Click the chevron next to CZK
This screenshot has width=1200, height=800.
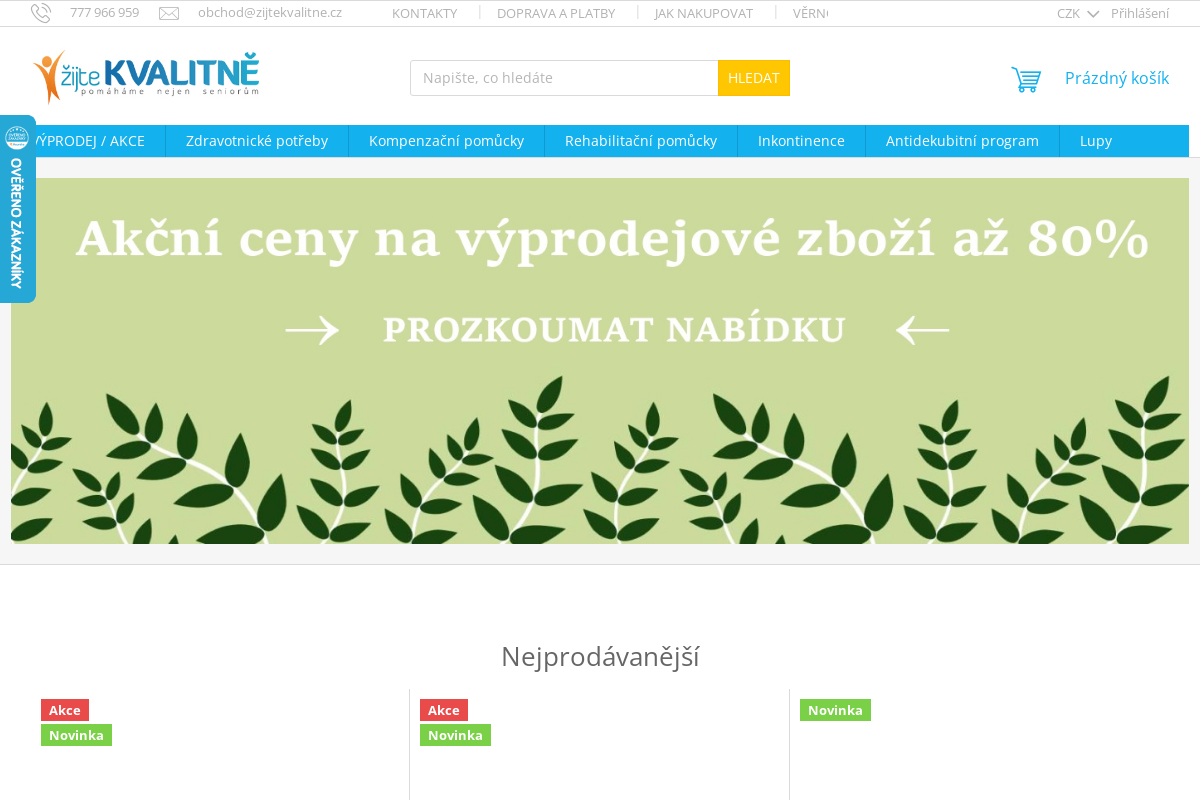(1093, 14)
